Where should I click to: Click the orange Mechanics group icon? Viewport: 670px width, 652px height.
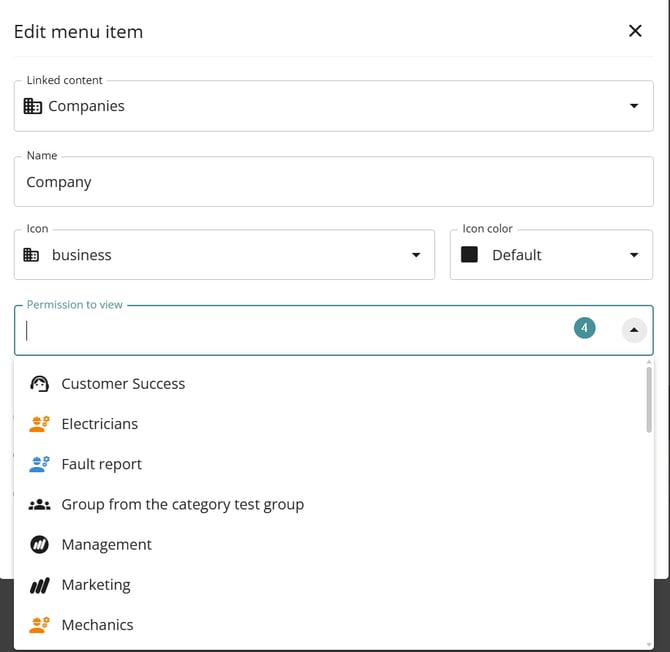point(40,625)
